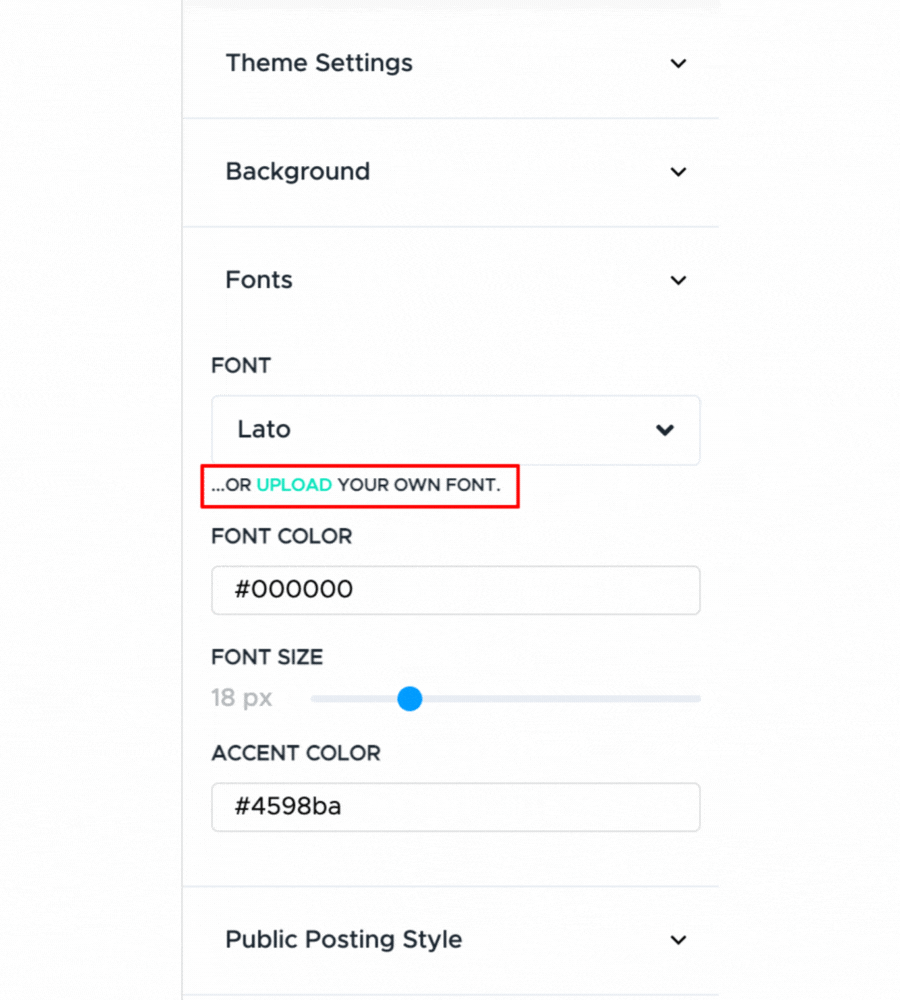The image size is (900, 1000).
Task: Click the chevron beside Theme Settings
Action: pyautogui.click(x=678, y=63)
